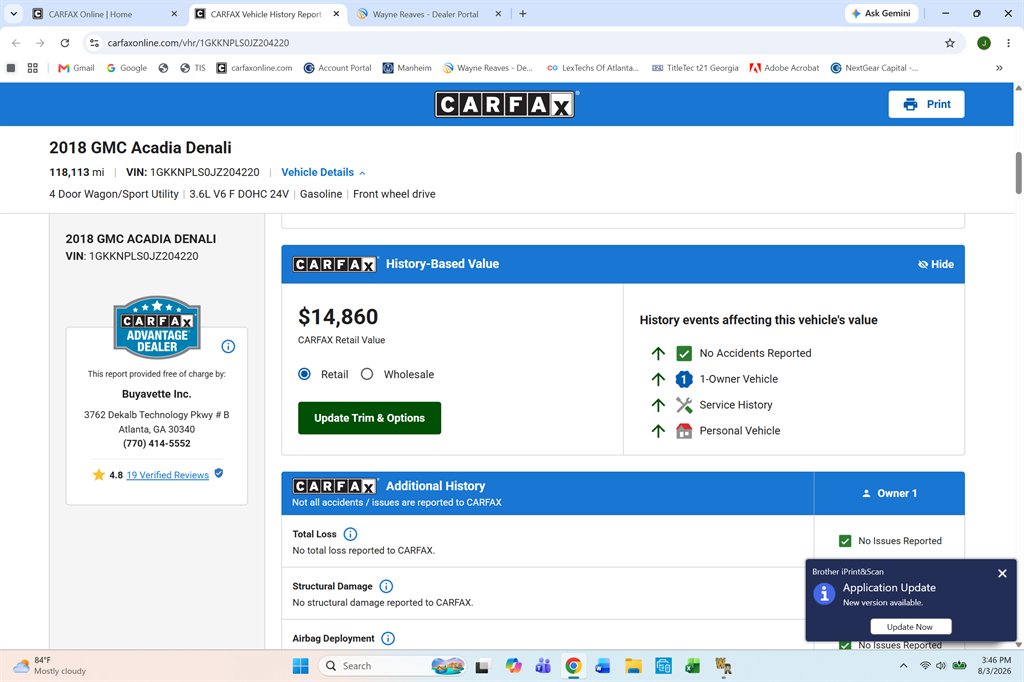Open Google bookmark
The height and width of the screenshot is (682, 1024).
coord(127,68)
